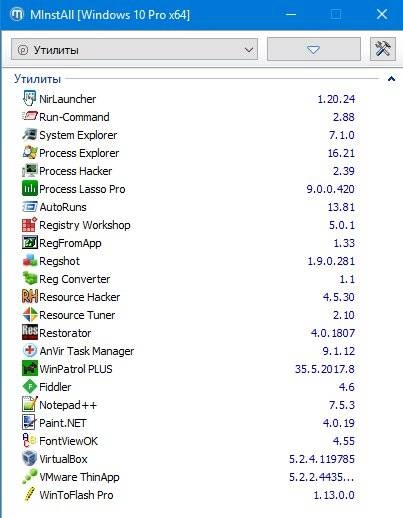Click the FontViewOK icon
The image size is (403, 518).
pos(30,441)
